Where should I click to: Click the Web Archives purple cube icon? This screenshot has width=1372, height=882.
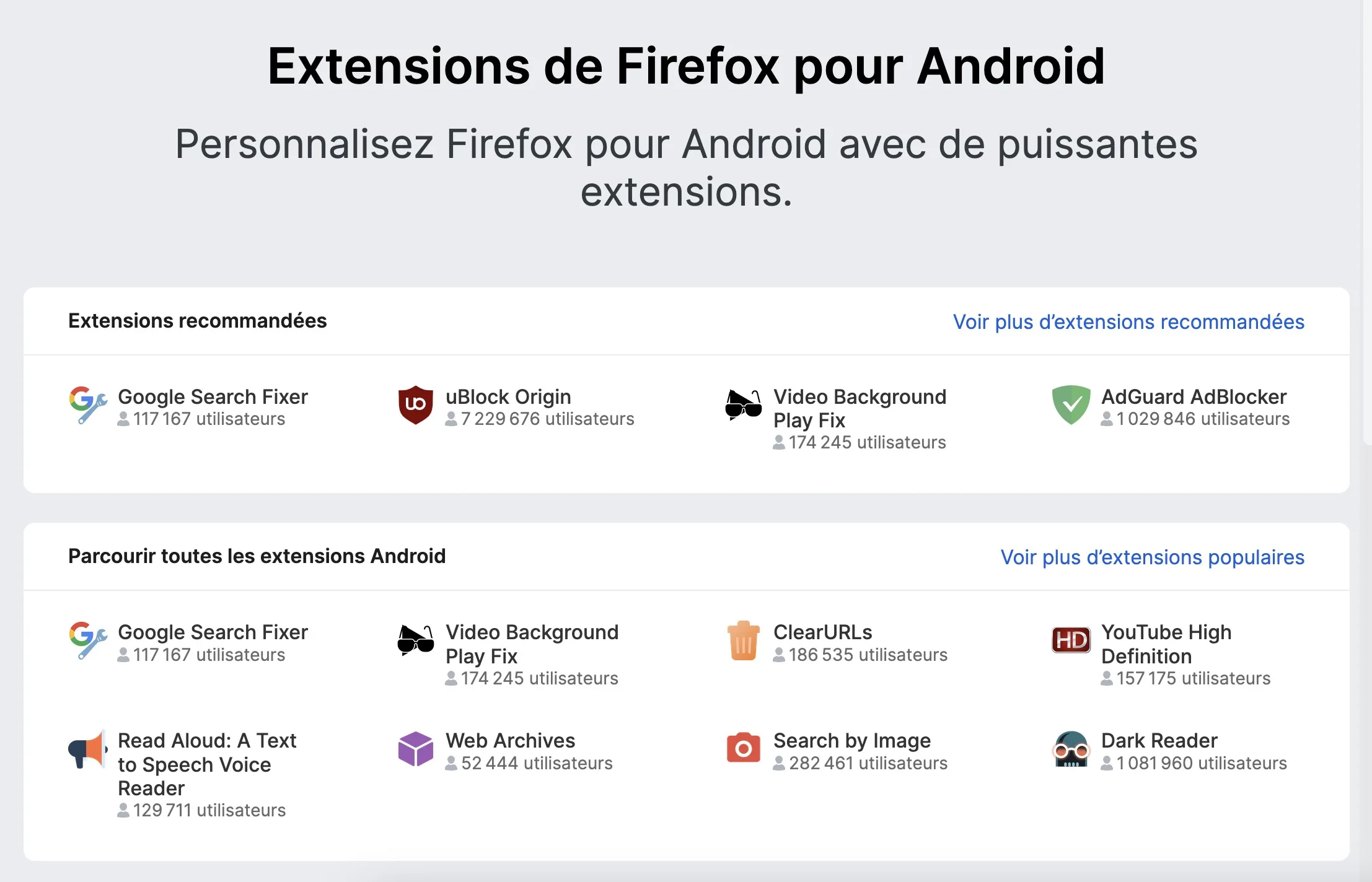415,749
